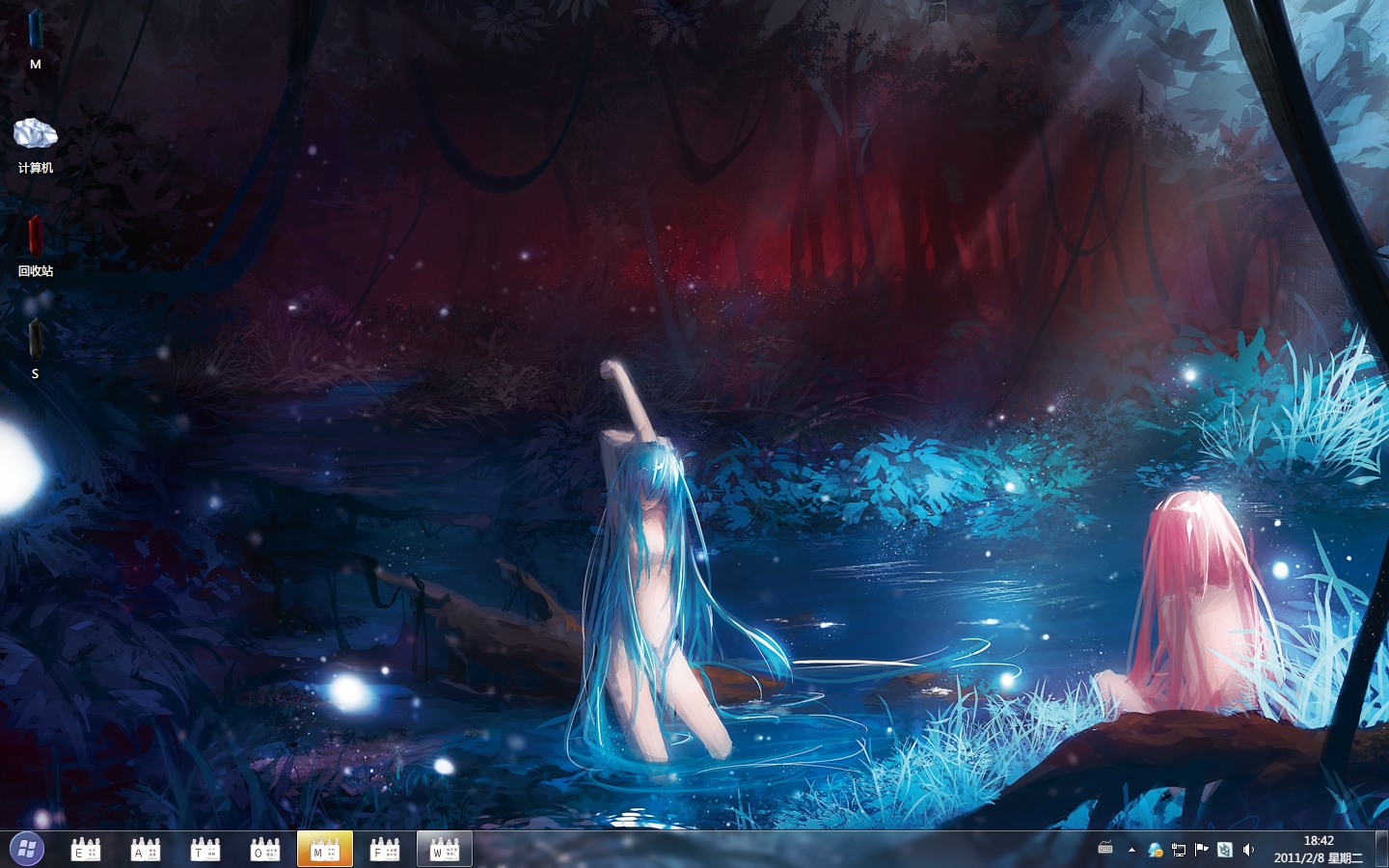Open the taskbar item labeled T
The image size is (1389, 868).
coord(205,849)
